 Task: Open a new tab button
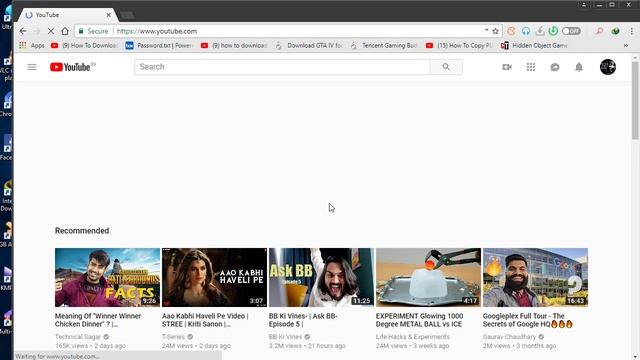pyautogui.click(x=127, y=16)
